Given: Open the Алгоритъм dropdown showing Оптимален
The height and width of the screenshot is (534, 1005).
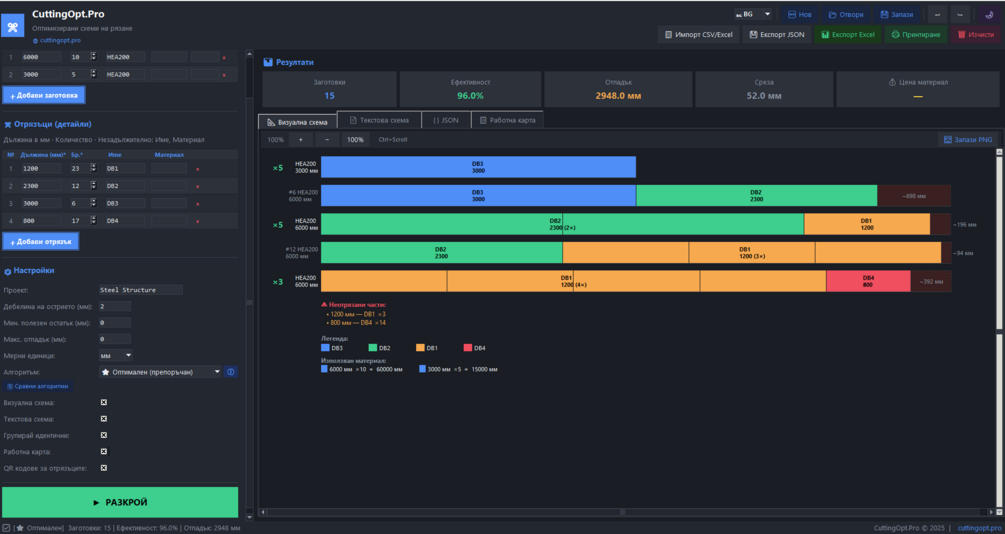Looking at the screenshot, I should point(160,372).
